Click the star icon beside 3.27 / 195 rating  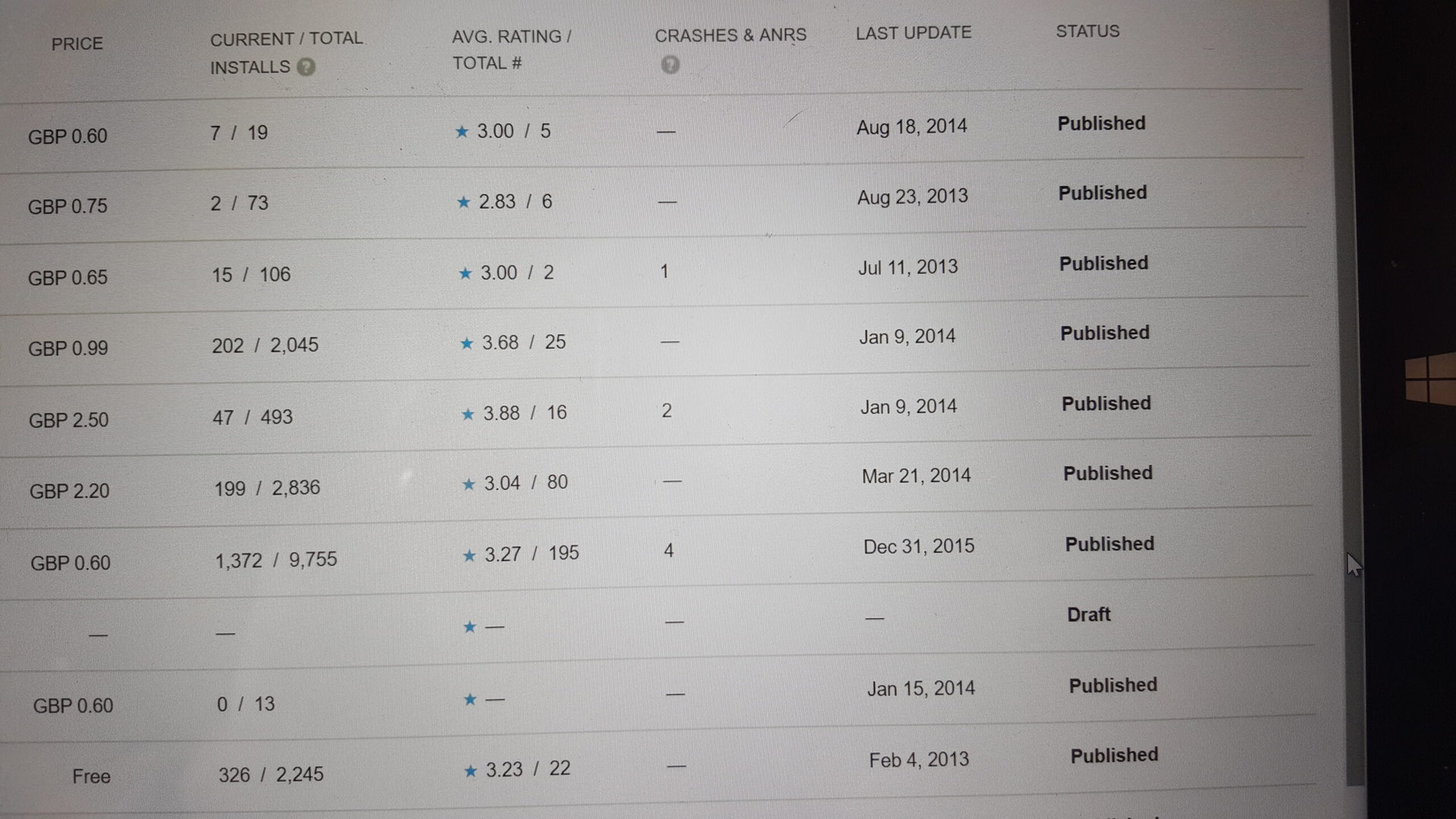[469, 556]
